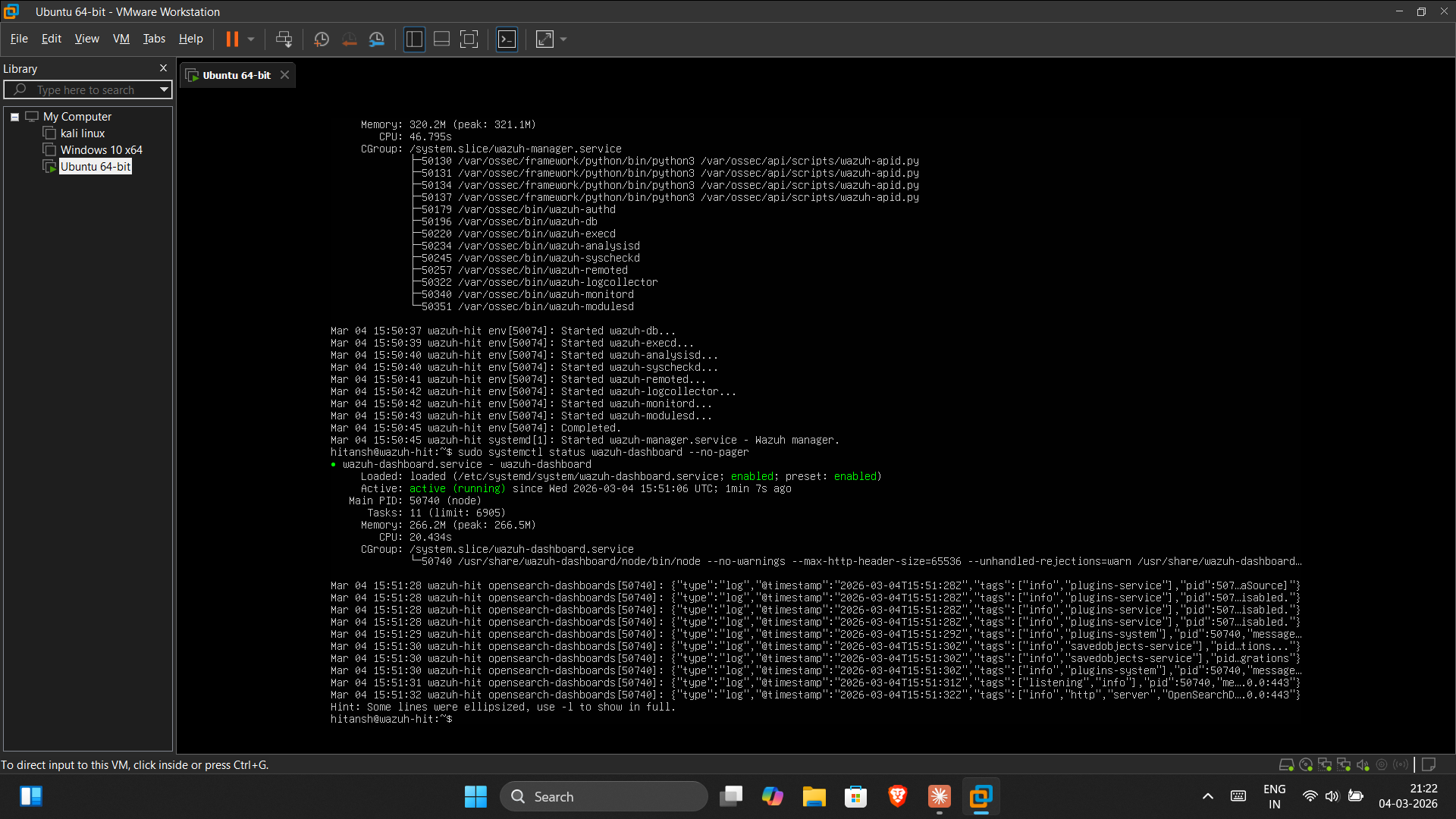Image resolution: width=1456 pixels, height=819 pixels.
Task: Open the Help menu
Action: pos(190,39)
